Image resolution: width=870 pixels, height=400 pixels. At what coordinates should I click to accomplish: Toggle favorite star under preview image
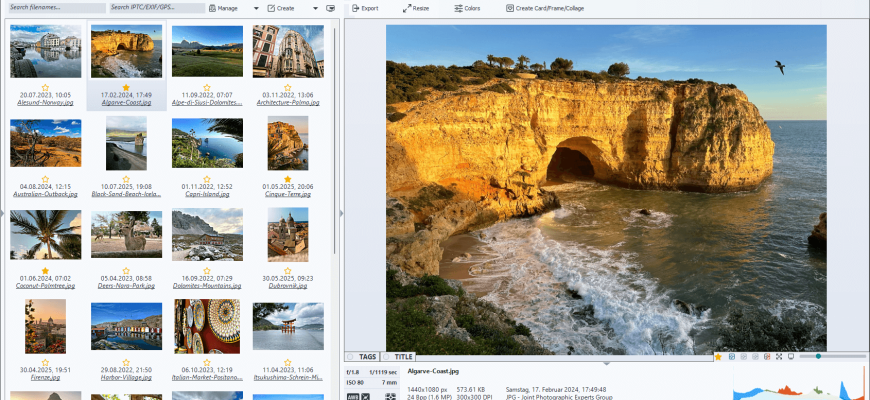pyautogui.click(x=718, y=357)
